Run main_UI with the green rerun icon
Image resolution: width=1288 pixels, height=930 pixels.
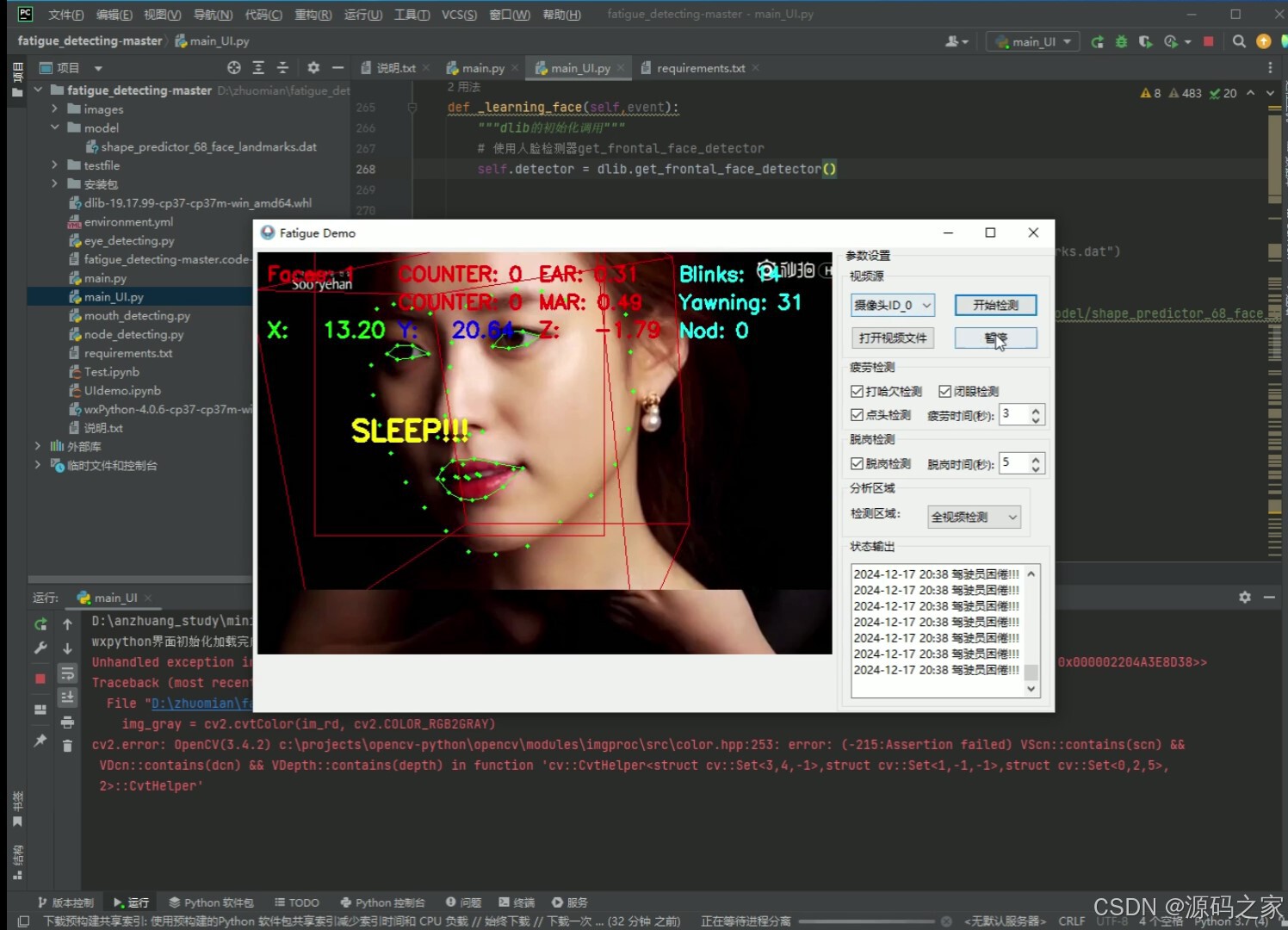(x=1097, y=41)
